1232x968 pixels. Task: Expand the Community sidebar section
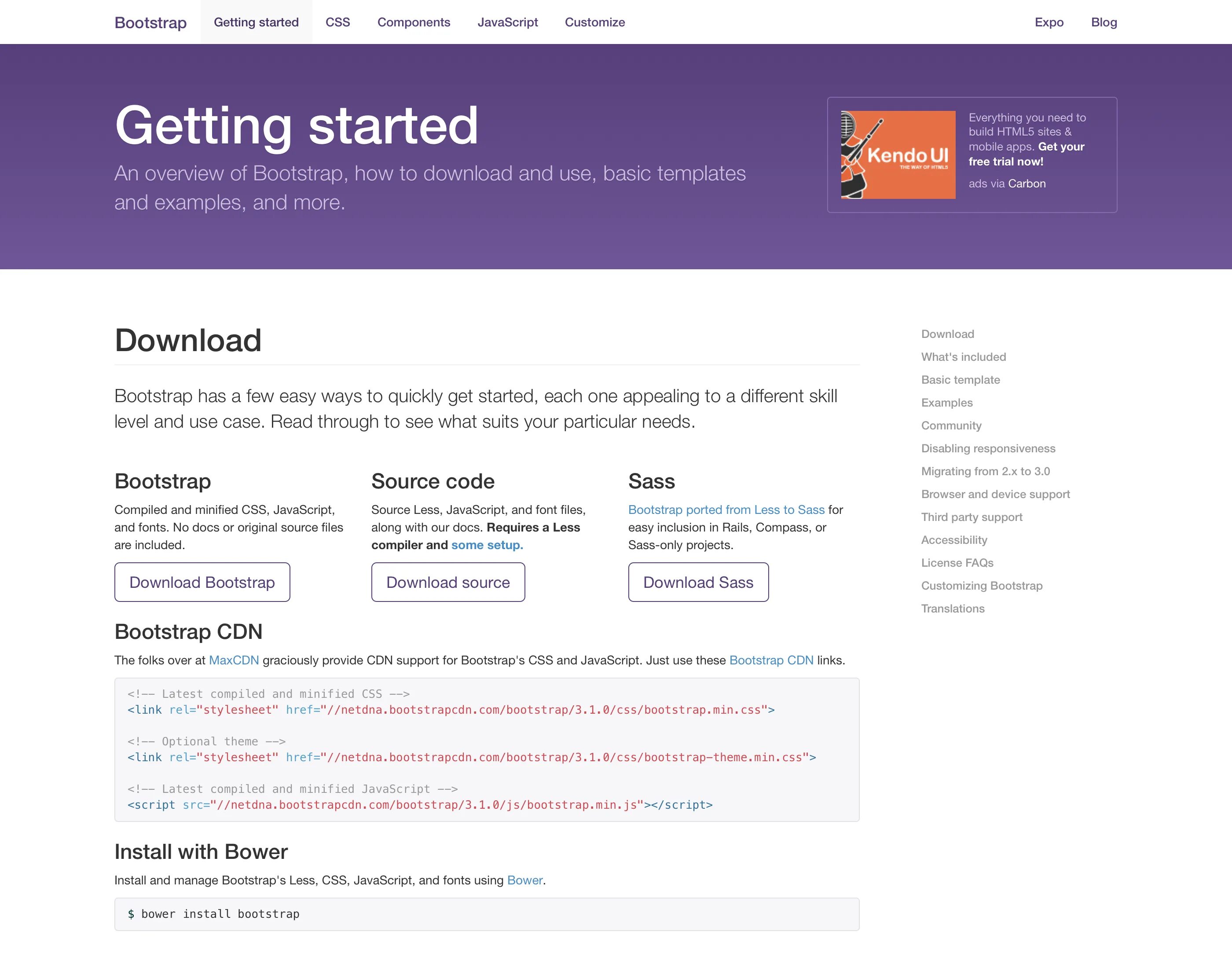pyautogui.click(x=951, y=425)
